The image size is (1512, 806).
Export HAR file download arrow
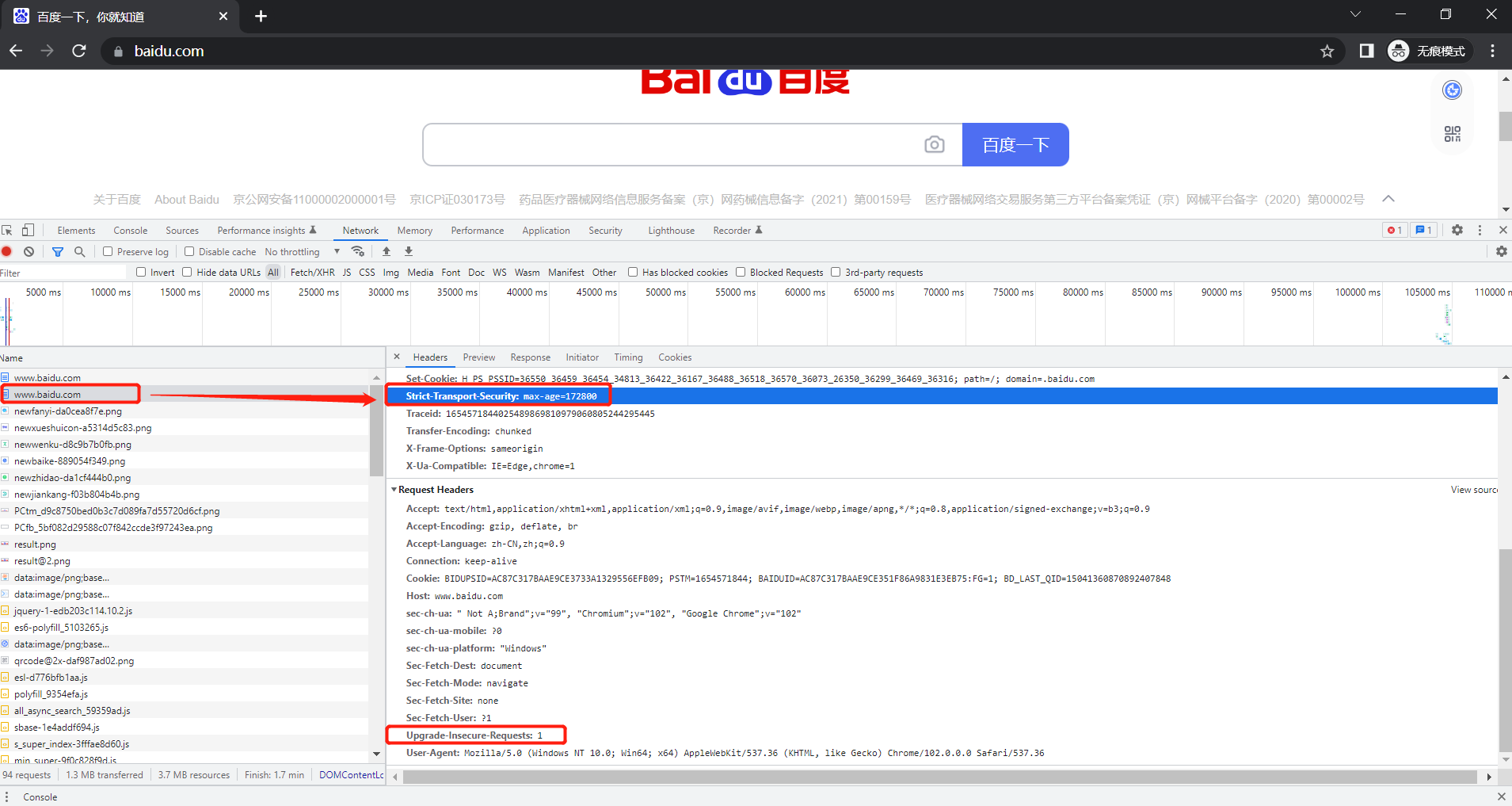409,251
